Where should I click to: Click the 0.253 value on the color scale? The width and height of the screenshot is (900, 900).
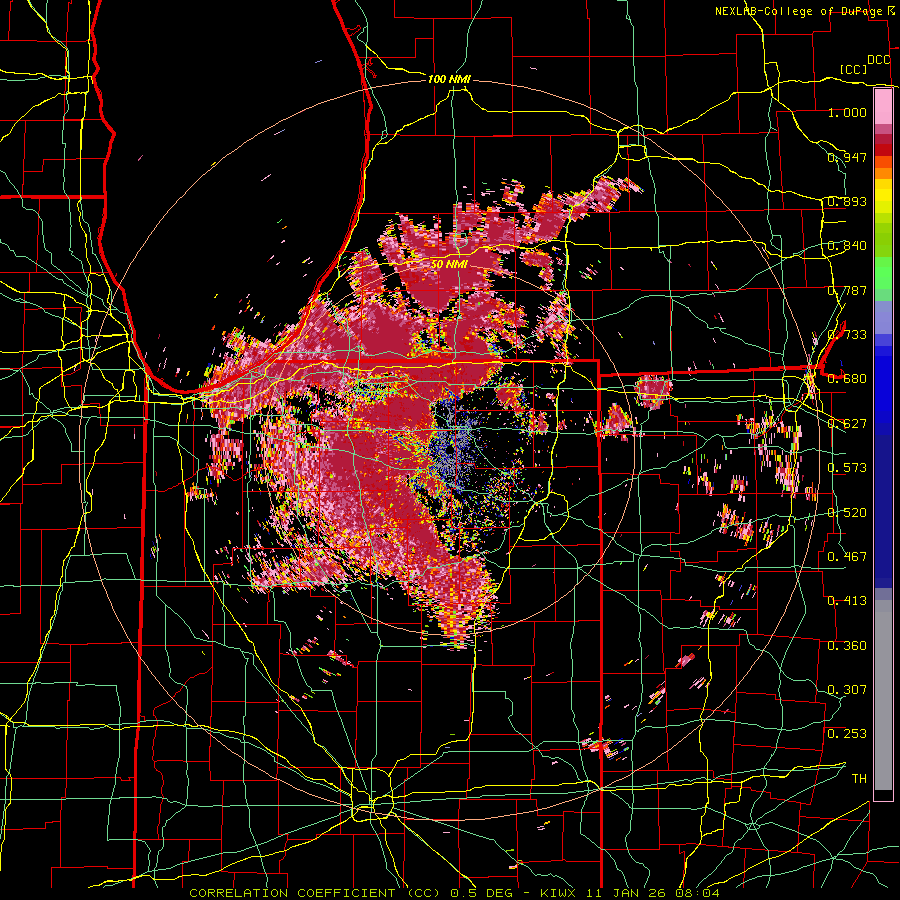coord(847,734)
